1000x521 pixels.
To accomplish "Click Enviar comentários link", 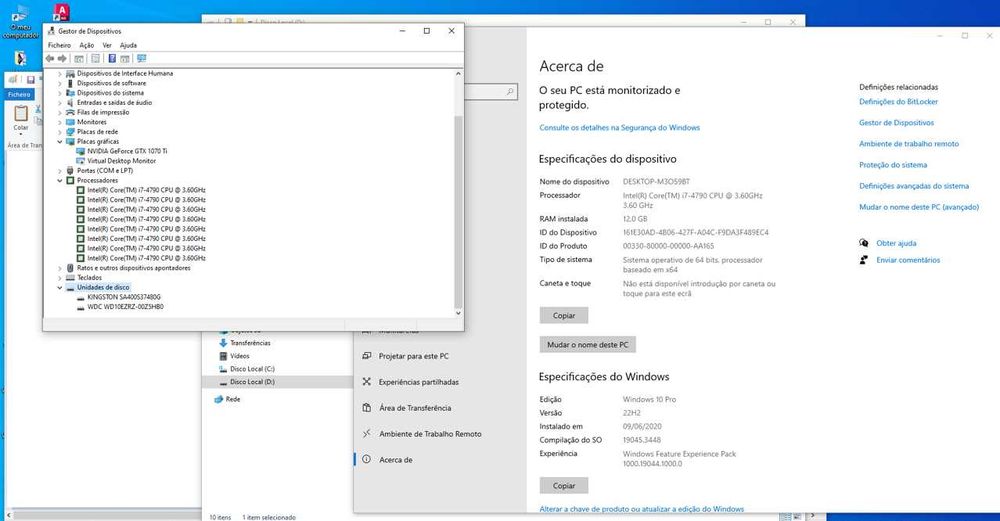I will (908, 260).
